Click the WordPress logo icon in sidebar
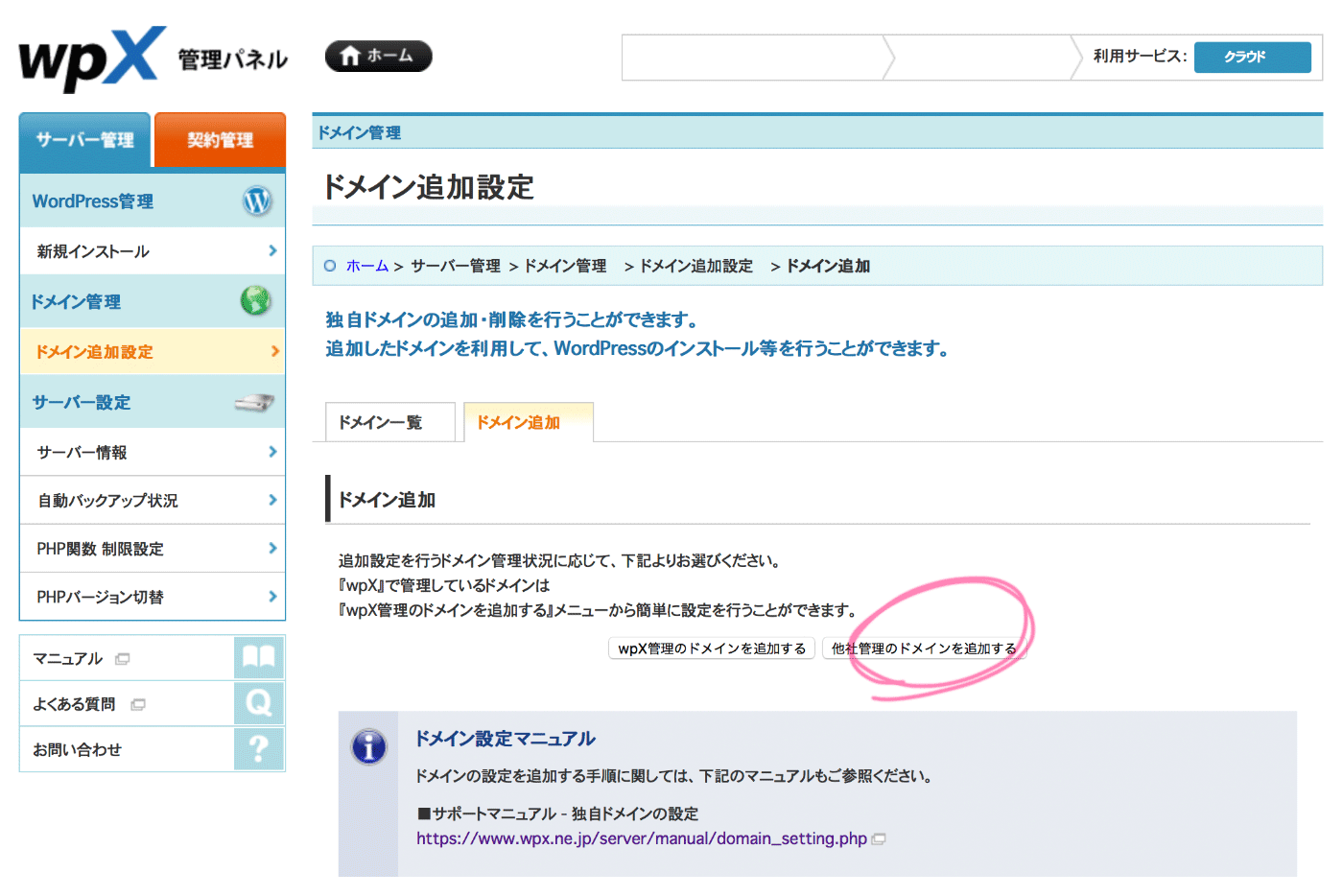 tap(257, 200)
